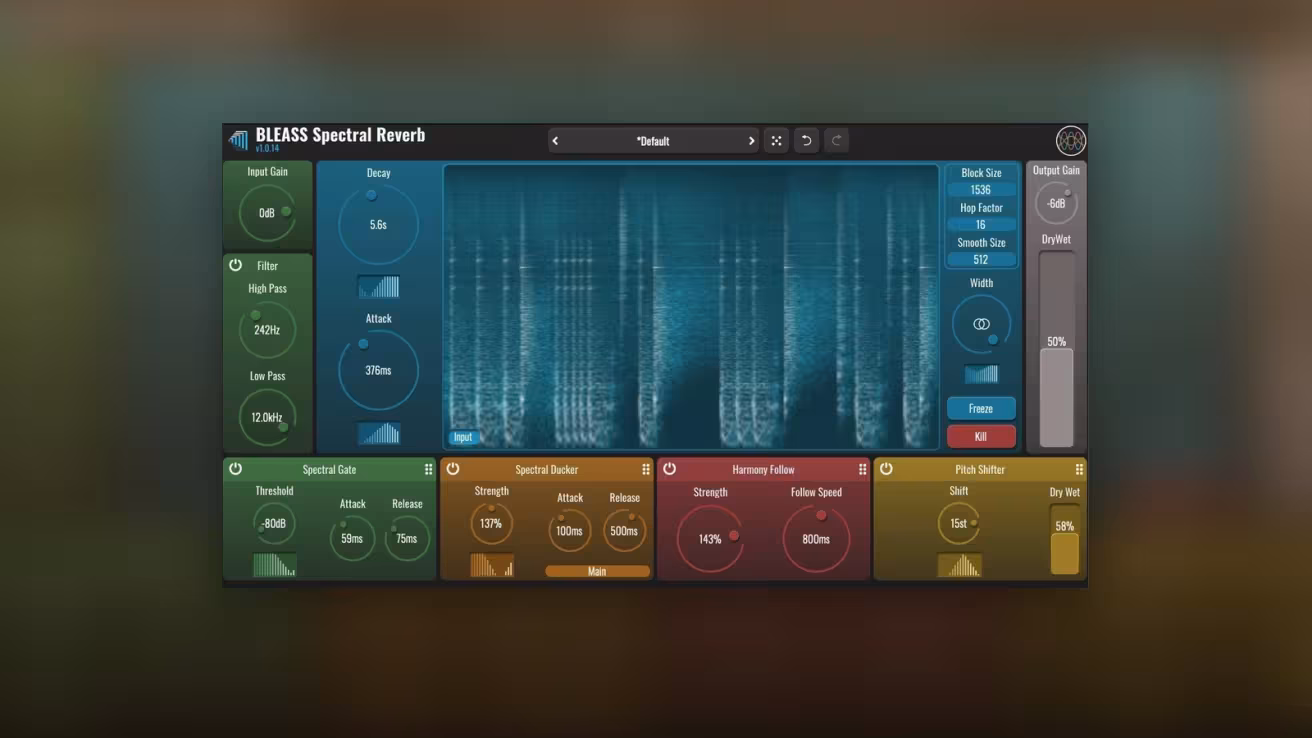The height and width of the screenshot is (738, 1312).
Task: Open the Block Size 1536 selector
Action: [x=981, y=190]
